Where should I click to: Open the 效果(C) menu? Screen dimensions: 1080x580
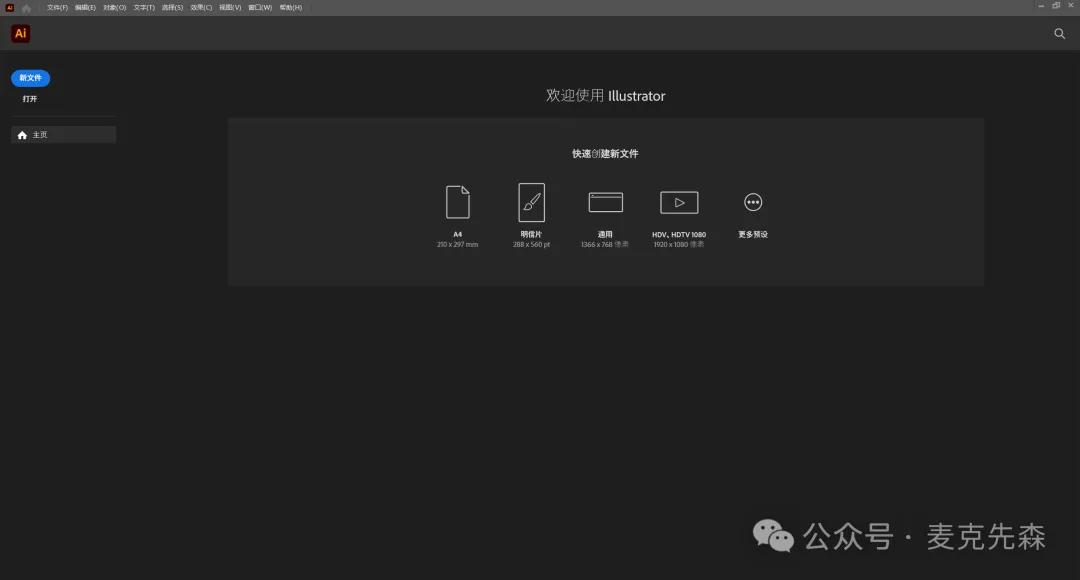tap(201, 8)
